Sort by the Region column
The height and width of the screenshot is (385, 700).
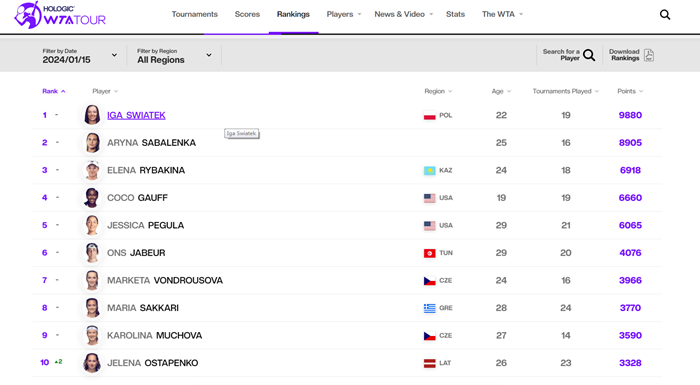pos(438,91)
